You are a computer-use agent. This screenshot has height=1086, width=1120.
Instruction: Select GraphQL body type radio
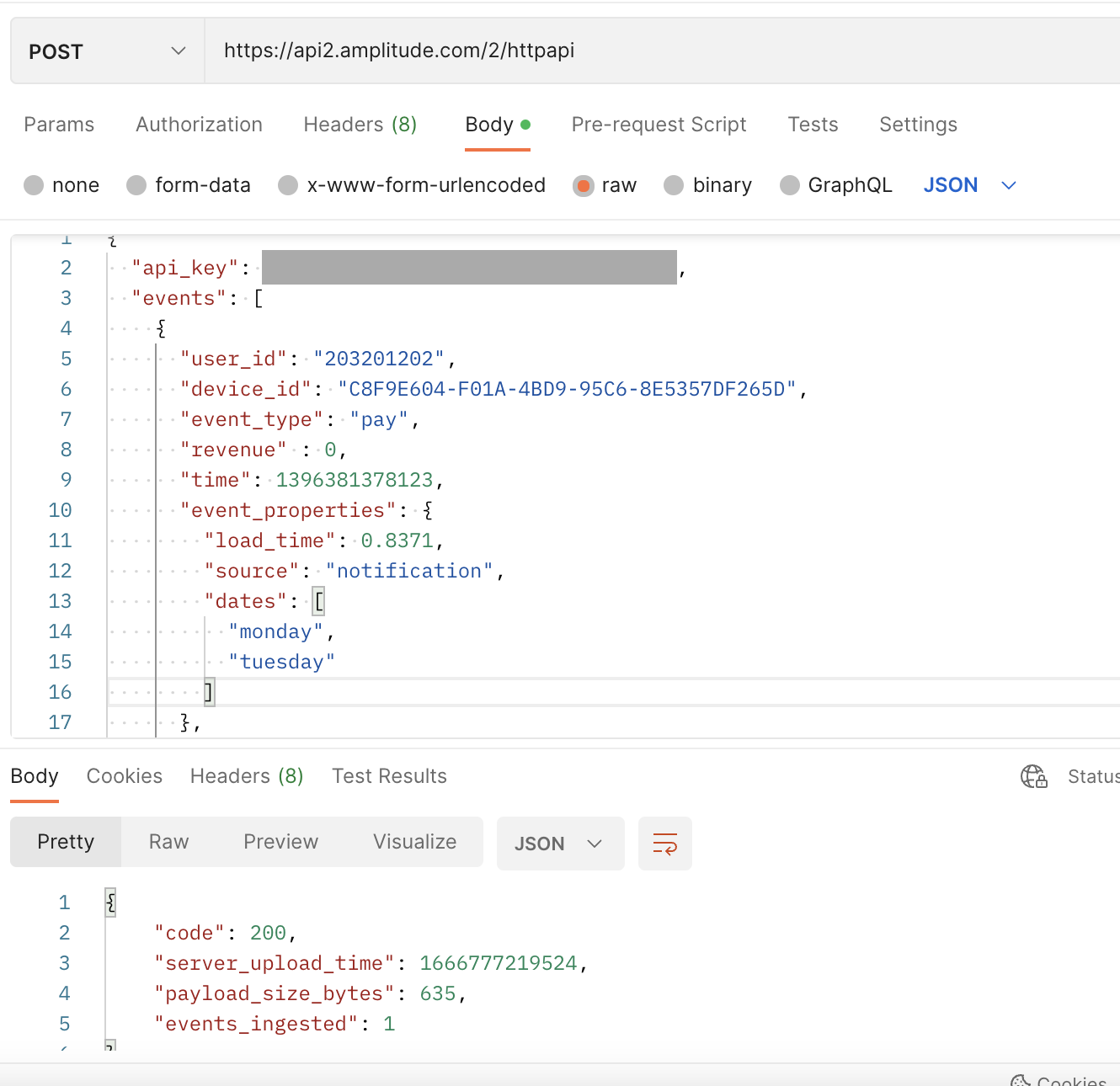pos(789,185)
